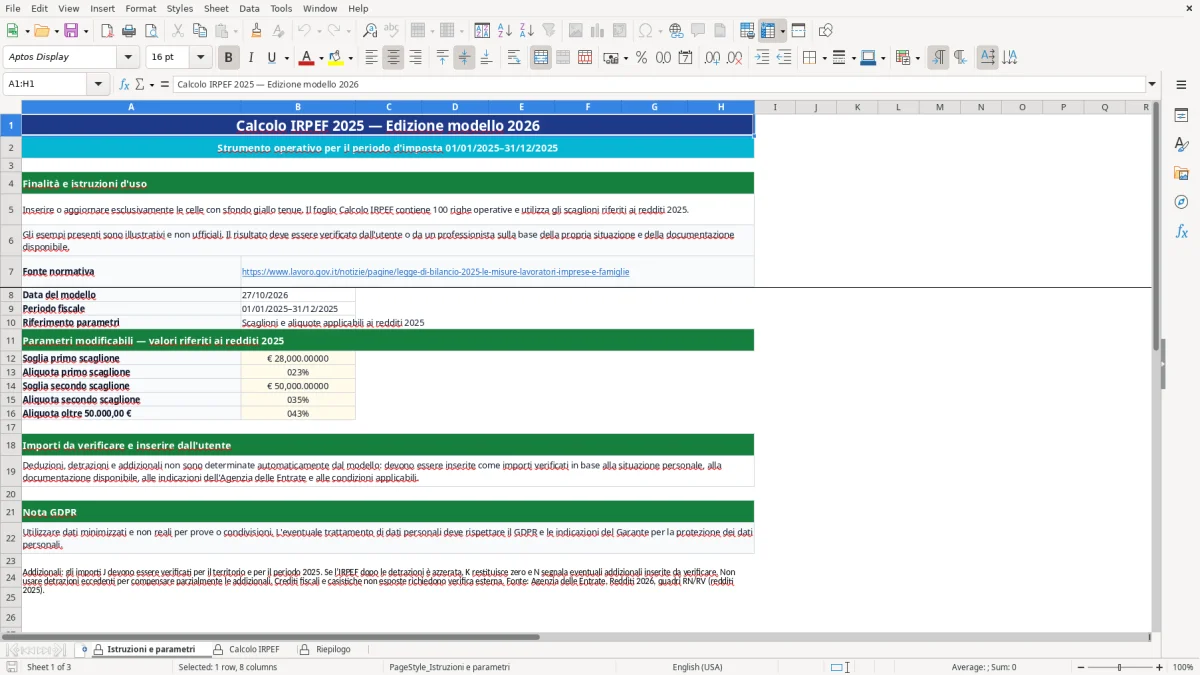Viewport: 1200px width, 675px height.
Task: Toggle Italic formatting
Action: tap(250, 58)
